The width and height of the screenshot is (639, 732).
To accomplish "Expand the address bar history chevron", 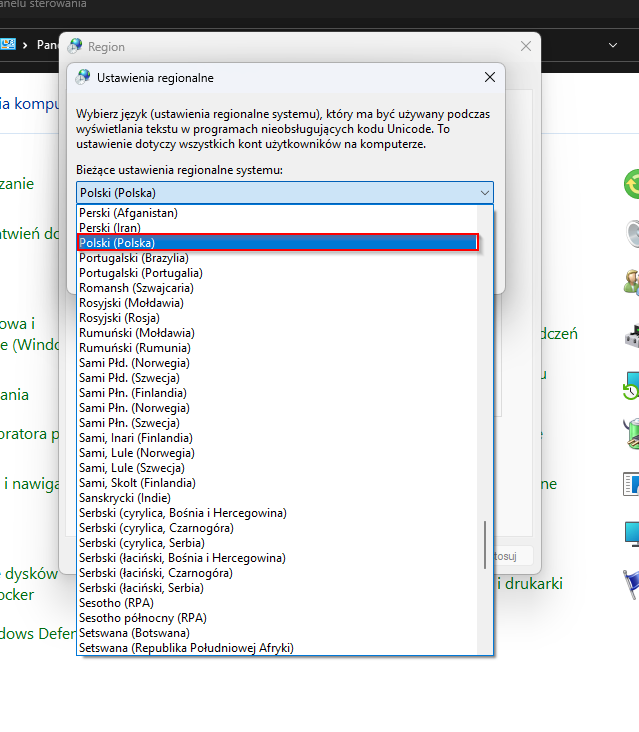I will [613, 45].
